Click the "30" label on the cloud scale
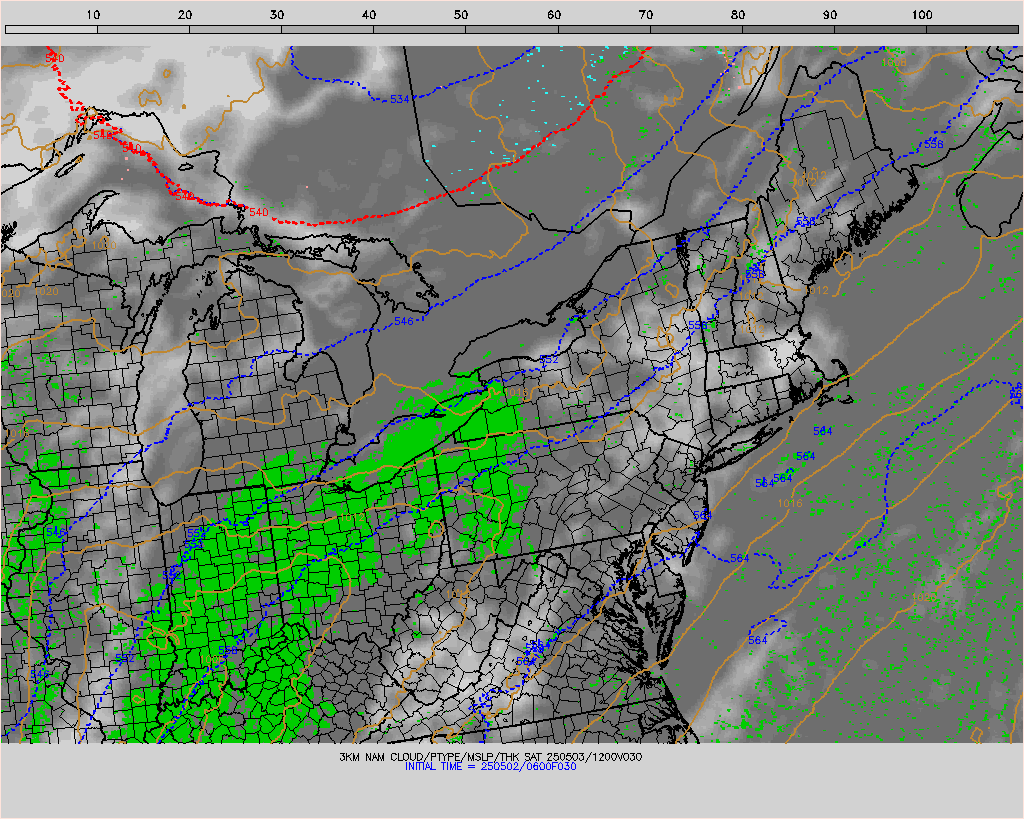Screen dimensions: 1024x819 (x=277, y=15)
